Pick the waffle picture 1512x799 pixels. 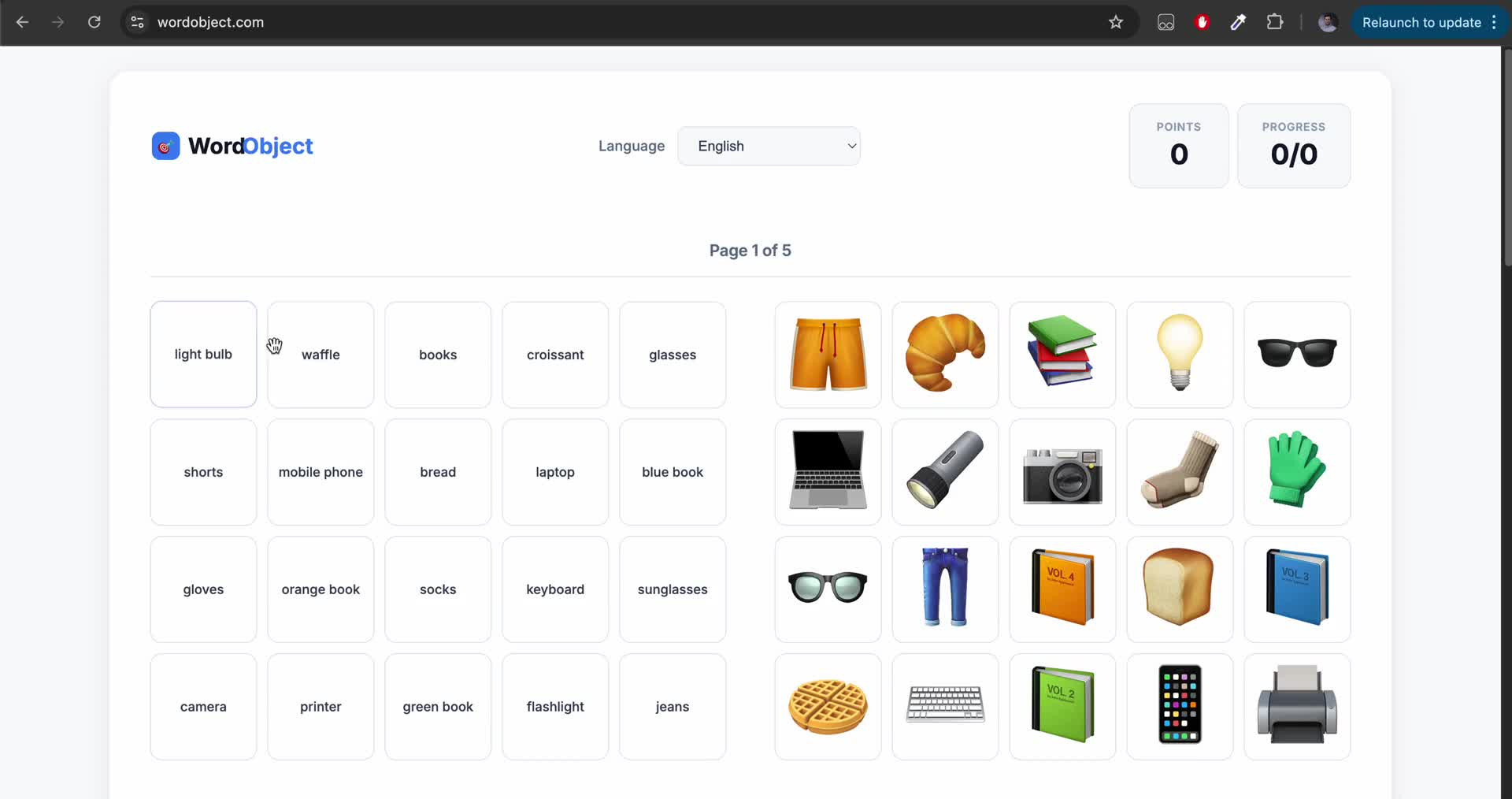pos(828,707)
